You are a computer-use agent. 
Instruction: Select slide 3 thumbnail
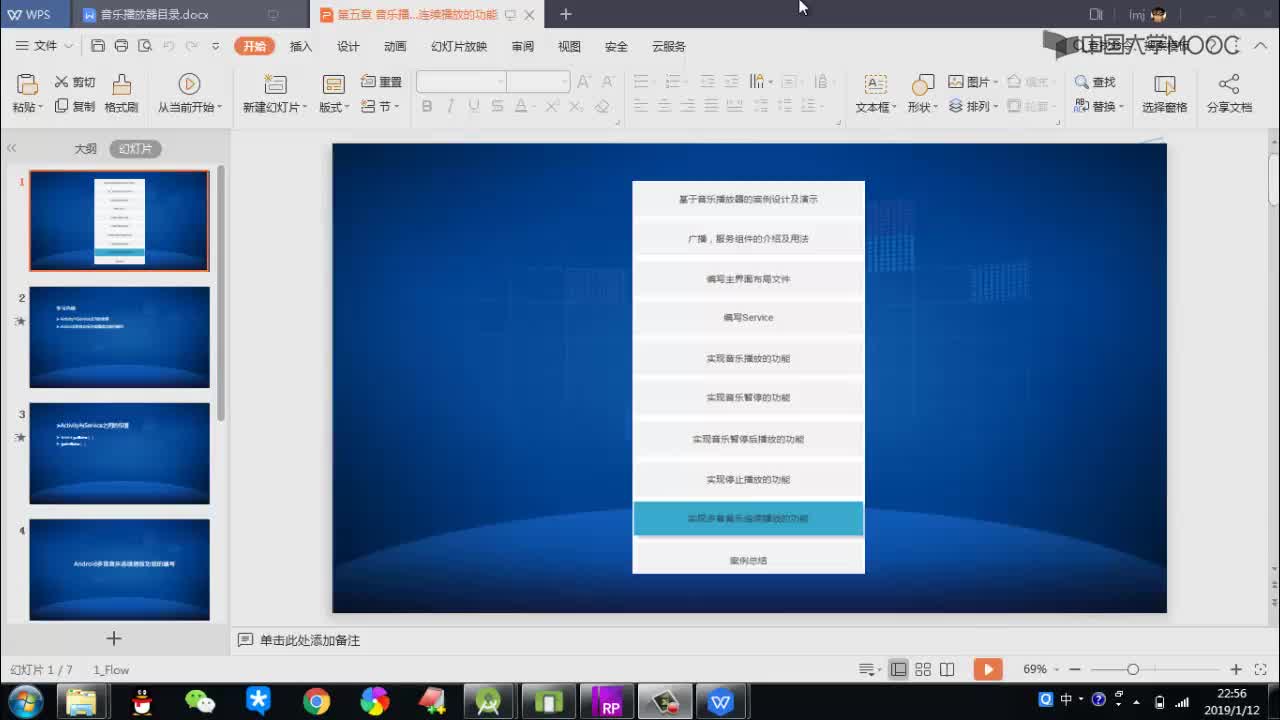(119, 453)
